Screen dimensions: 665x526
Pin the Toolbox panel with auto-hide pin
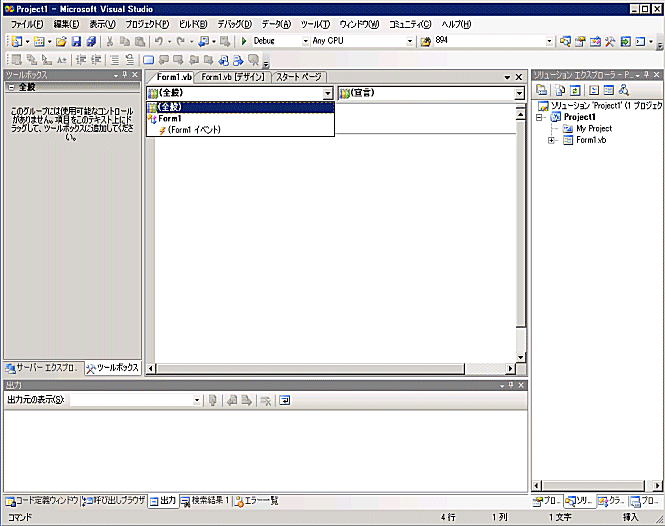(125, 75)
